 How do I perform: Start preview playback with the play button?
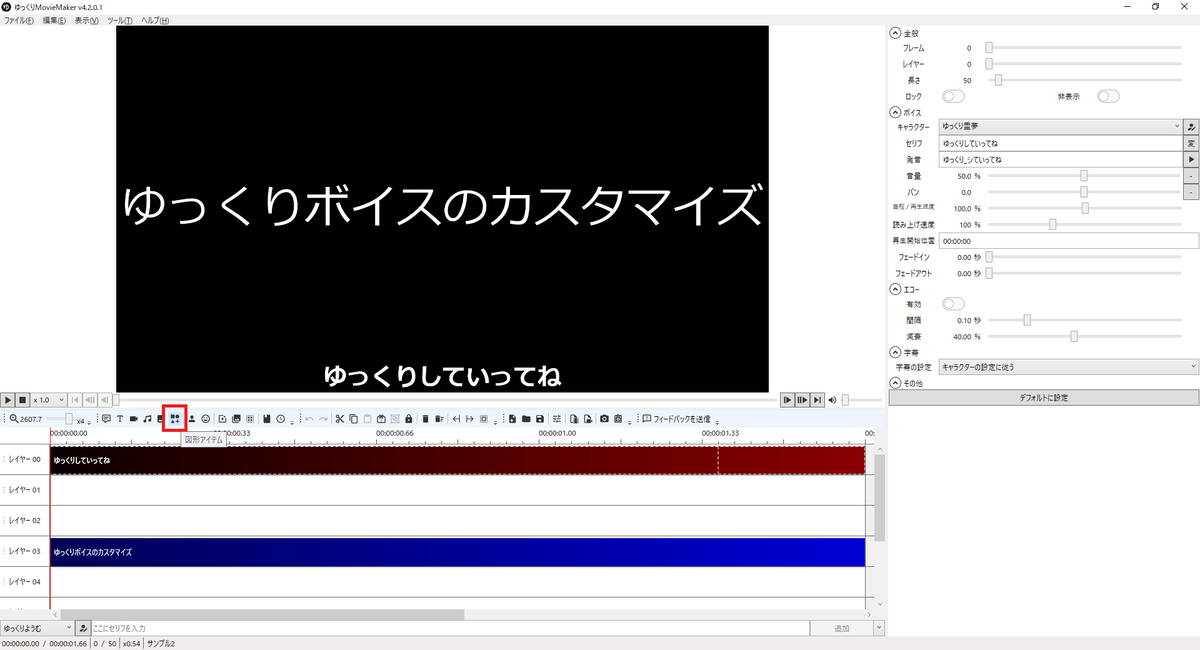(x=8, y=400)
